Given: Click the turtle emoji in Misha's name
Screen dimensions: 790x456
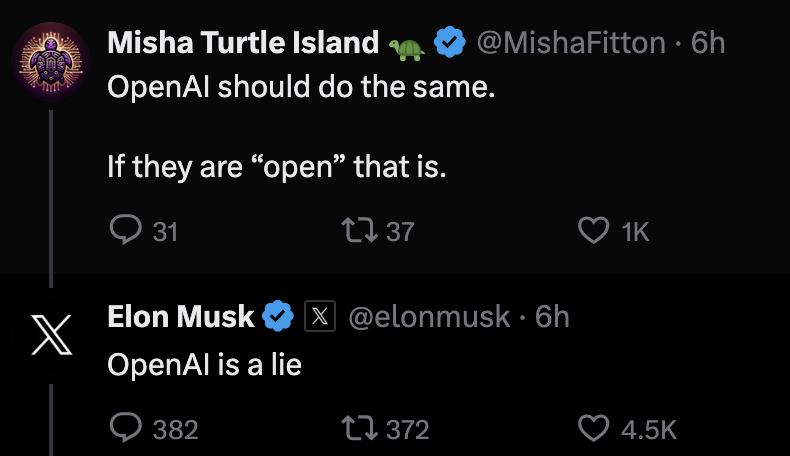Looking at the screenshot, I should 407,45.
